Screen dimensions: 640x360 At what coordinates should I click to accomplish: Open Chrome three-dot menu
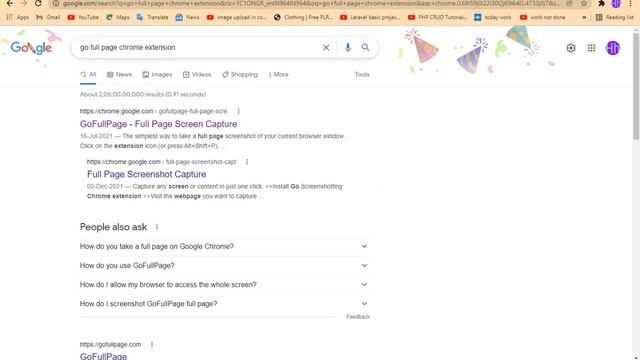630,3
